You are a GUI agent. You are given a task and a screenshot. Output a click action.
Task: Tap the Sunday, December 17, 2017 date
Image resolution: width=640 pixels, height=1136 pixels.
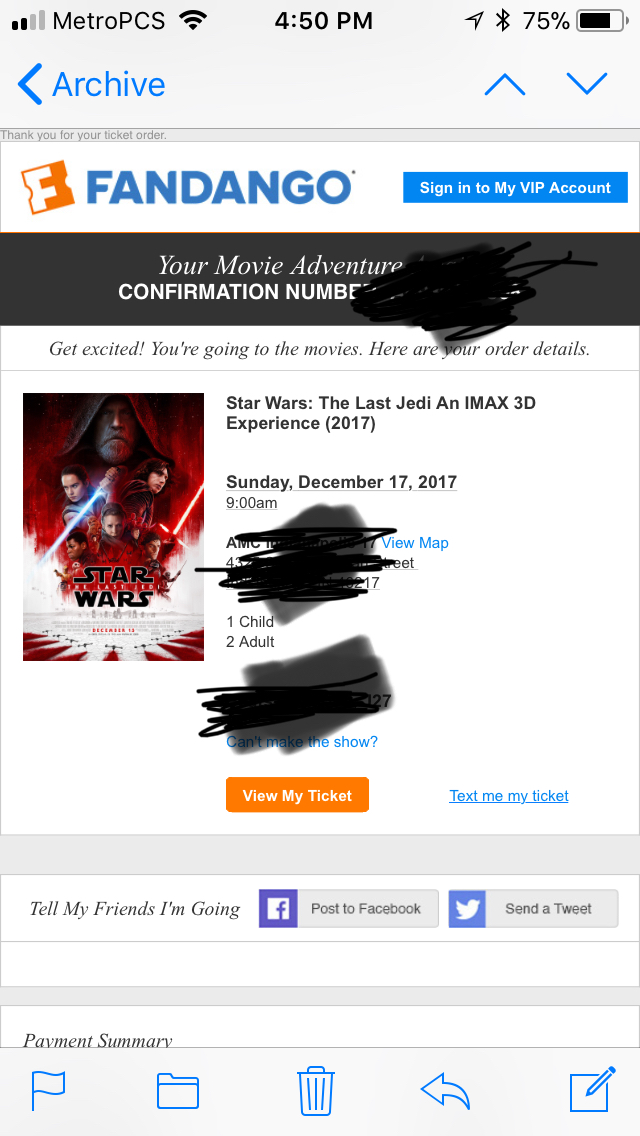(341, 482)
